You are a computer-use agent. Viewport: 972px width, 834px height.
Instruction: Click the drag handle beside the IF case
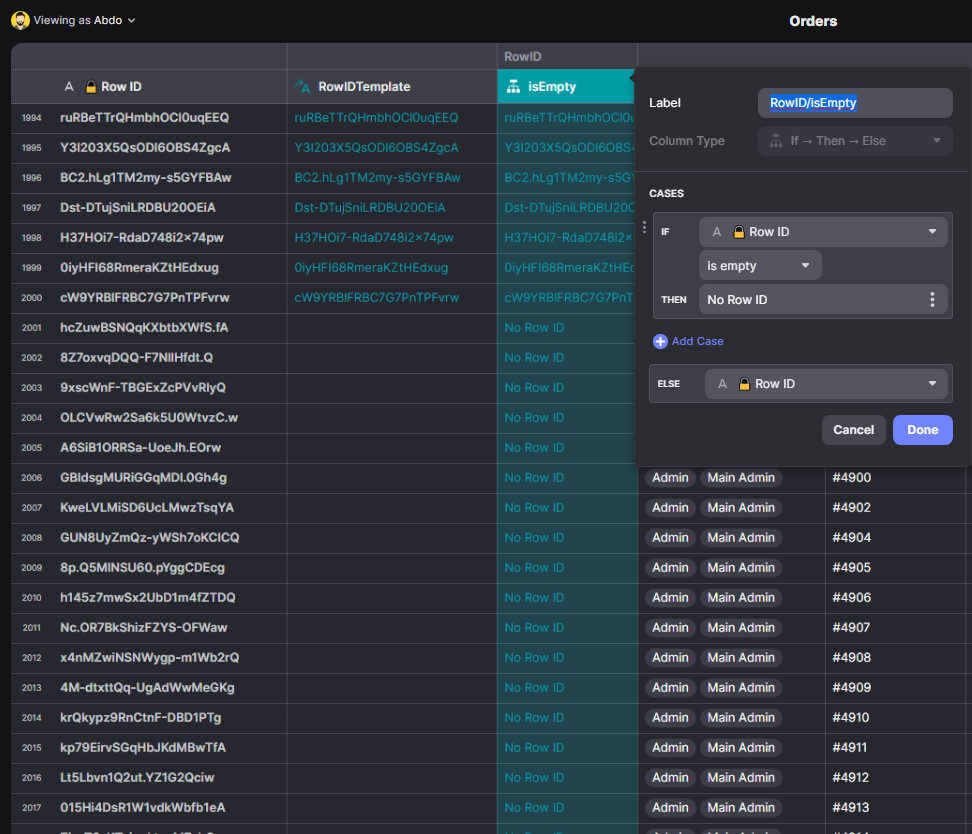(x=644, y=228)
